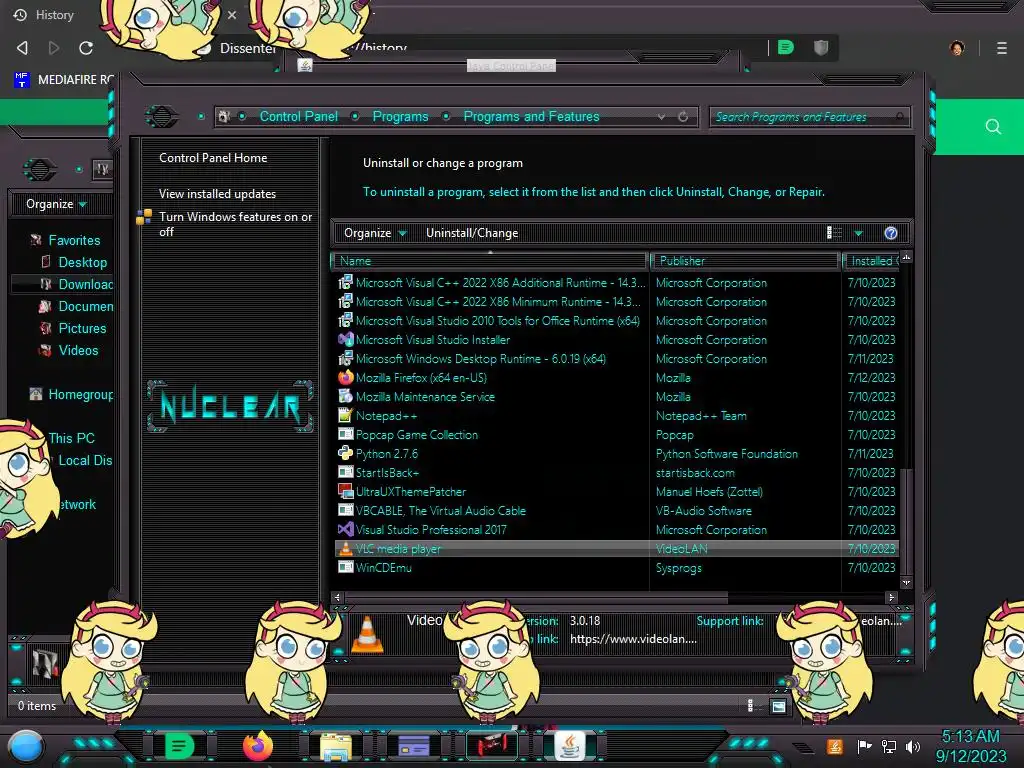1024x768 pixels.
Task: Click horizontal scrollbar left arrow
Action: click(x=337, y=597)
